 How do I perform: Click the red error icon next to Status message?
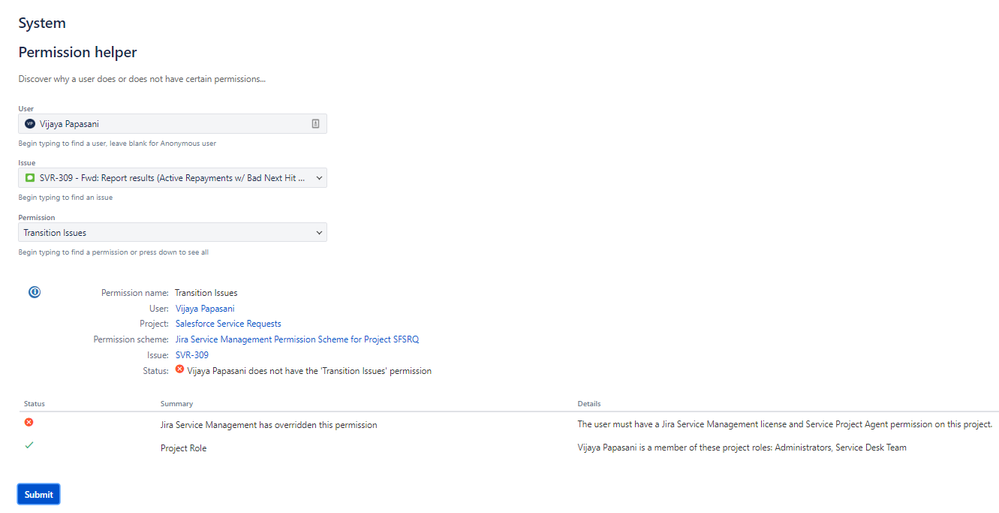click(180, 369)
